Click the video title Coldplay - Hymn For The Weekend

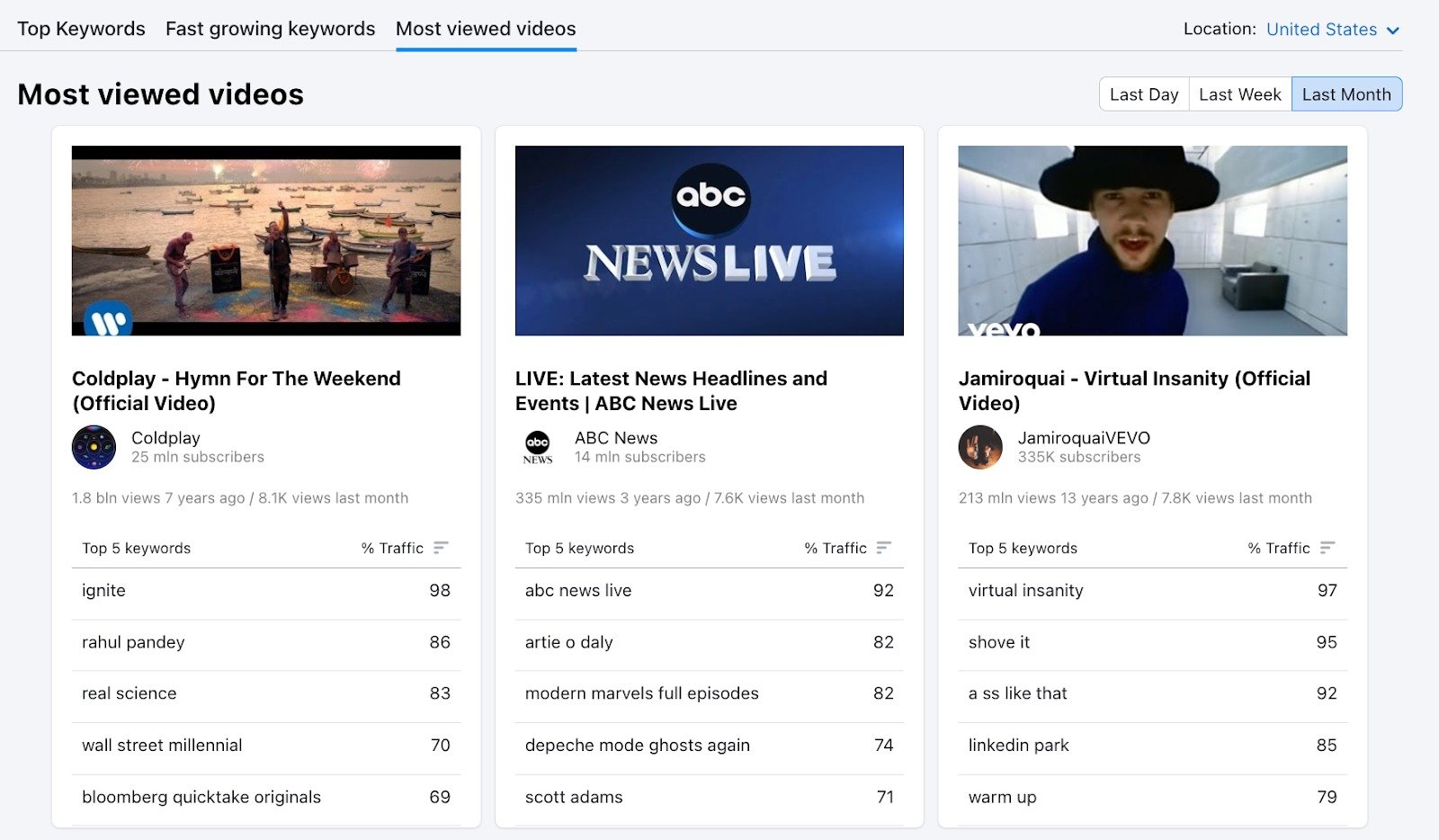tap(237, 390)
